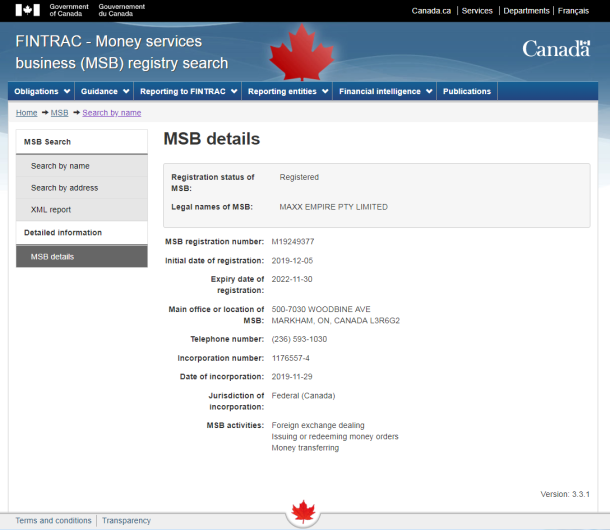Click the MSB details page heading
Image resolution: width=610 pixels, height=530 pixels.
click(212, 139)
